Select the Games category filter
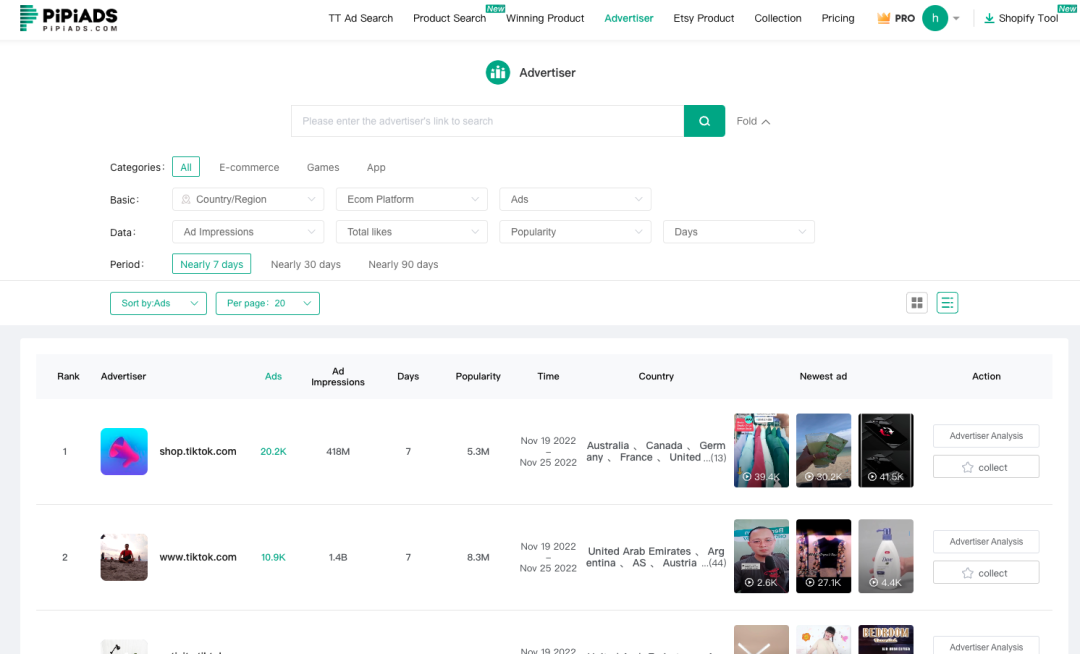This screenshot has height=654, width=1080. 322,167
